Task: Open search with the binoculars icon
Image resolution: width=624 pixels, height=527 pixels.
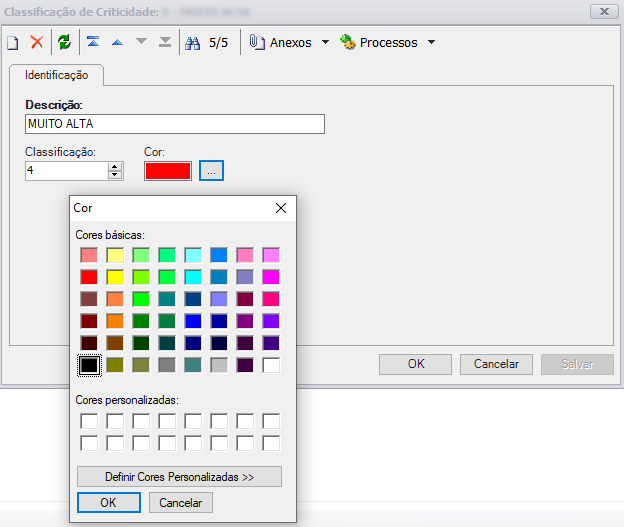Action: pos(193,43)
